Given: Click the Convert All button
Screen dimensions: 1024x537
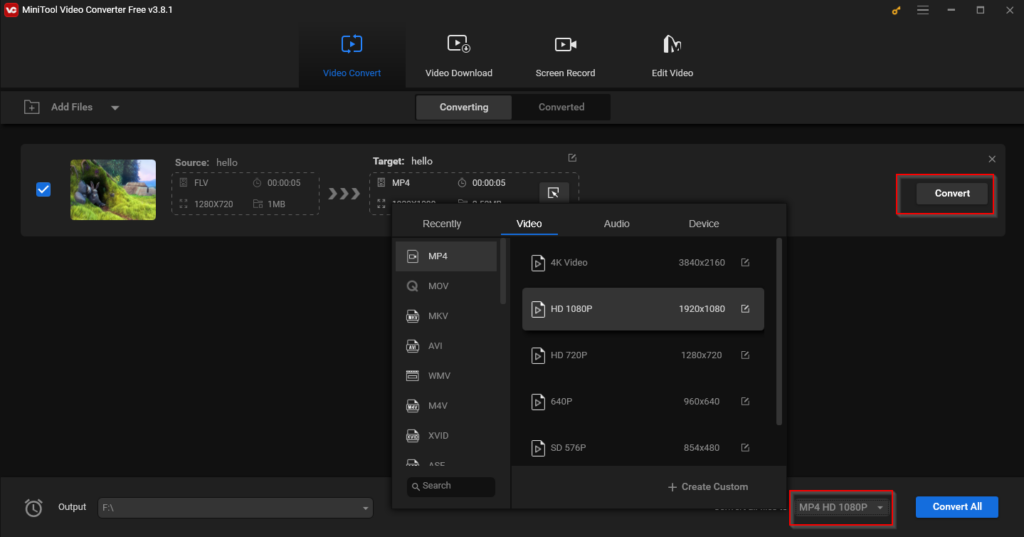Looking at the screenshot, I should 957,507.
